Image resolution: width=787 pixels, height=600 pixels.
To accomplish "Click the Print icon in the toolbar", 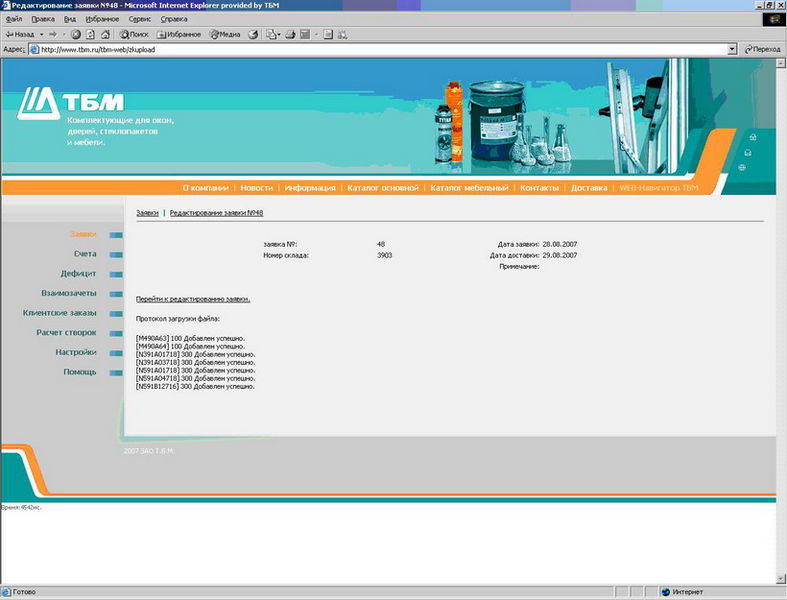I will (x=289, y=34).
